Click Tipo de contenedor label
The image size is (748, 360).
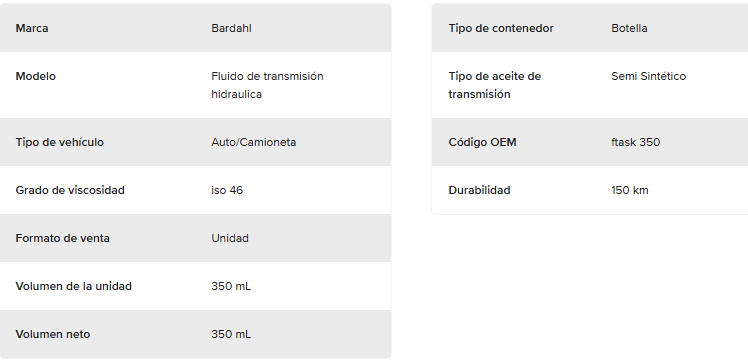pyautogui.click(x=501, y=28)
